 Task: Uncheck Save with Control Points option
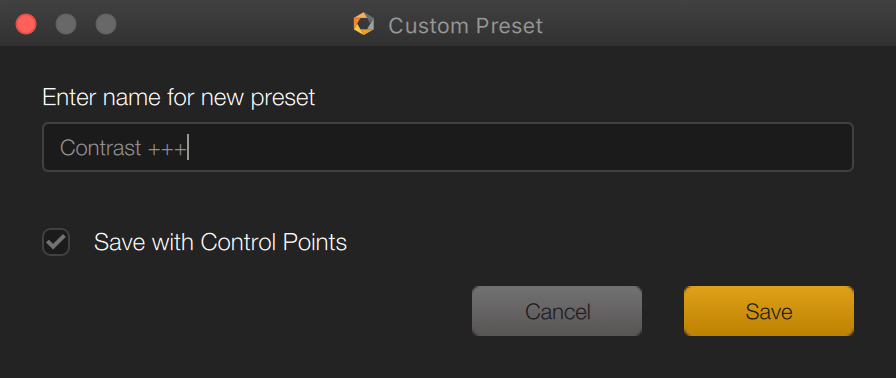click(x=56, y=242)
